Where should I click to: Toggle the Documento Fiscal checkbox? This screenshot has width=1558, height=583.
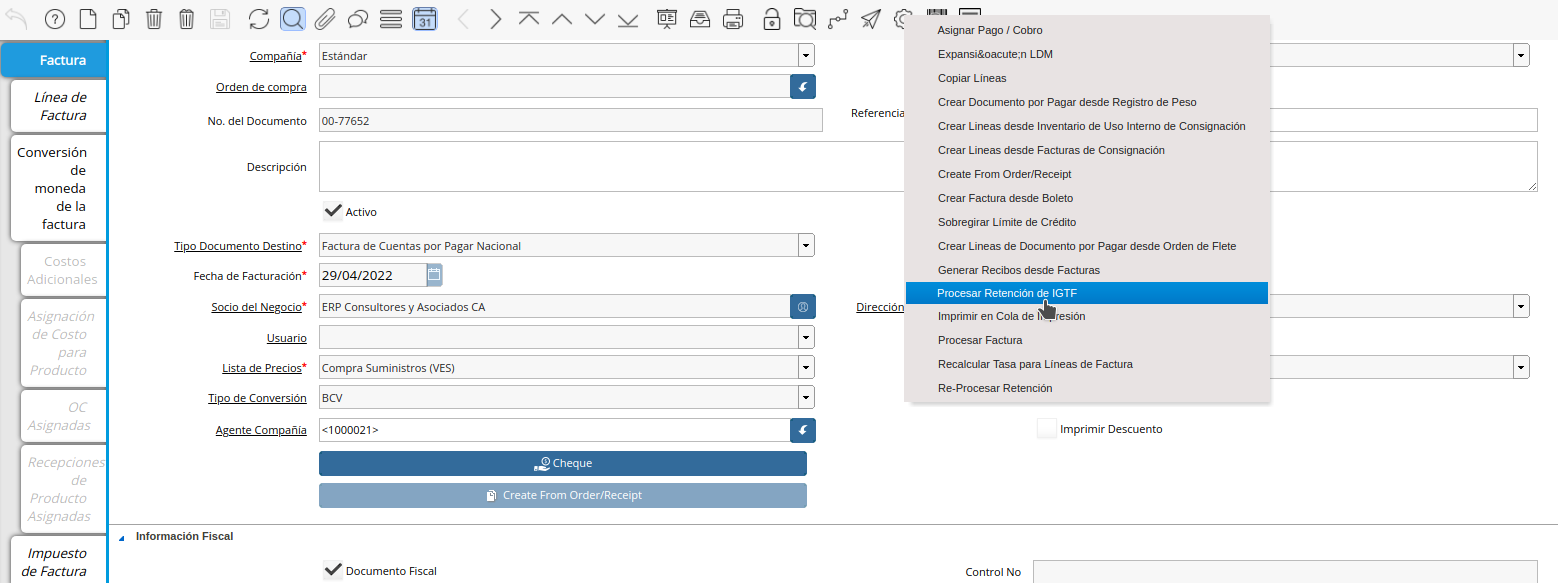[334, 570]
